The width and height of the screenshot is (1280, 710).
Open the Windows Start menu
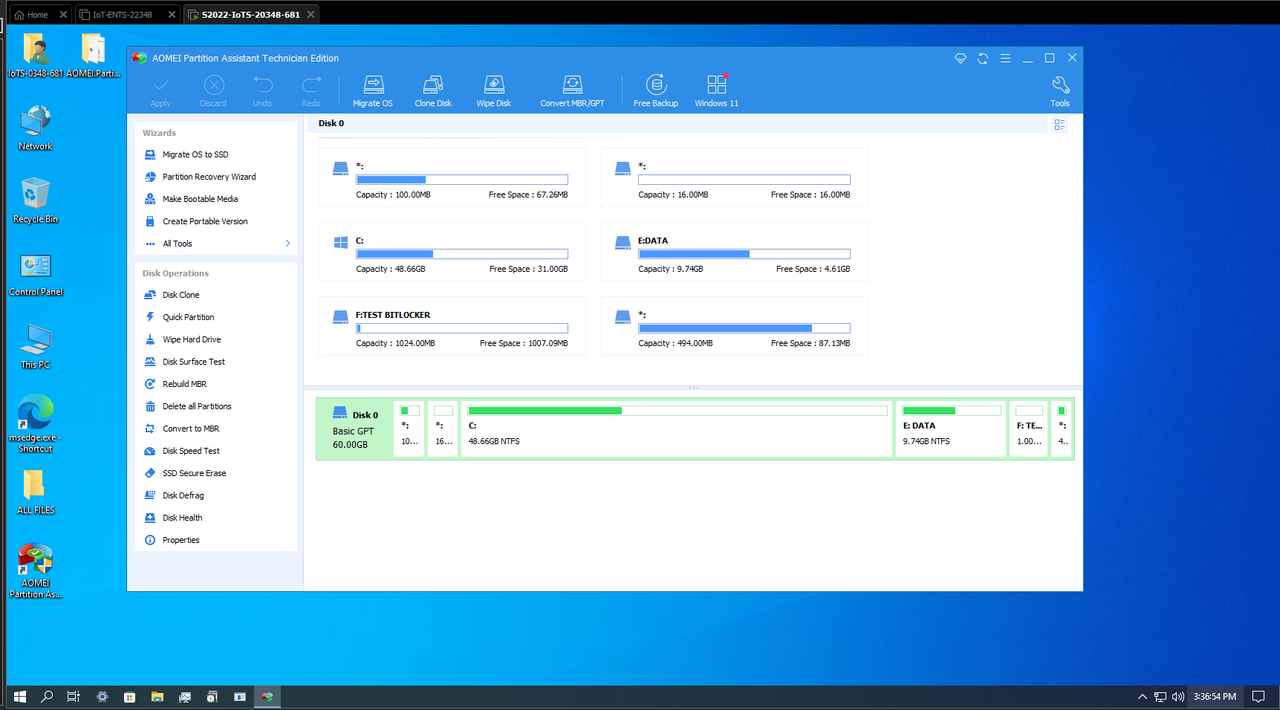(18, 696)
